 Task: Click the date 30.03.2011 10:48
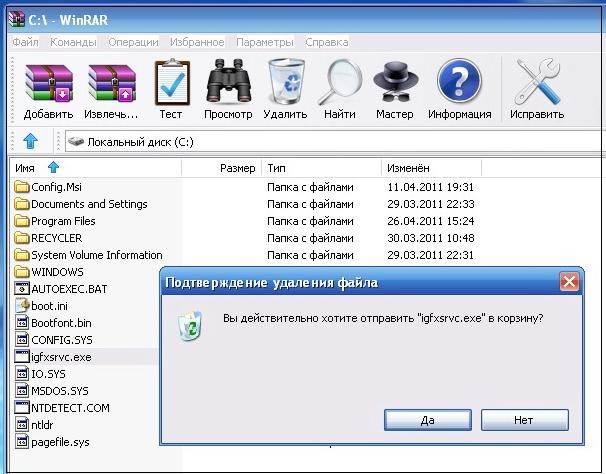(x=431, y=238)
